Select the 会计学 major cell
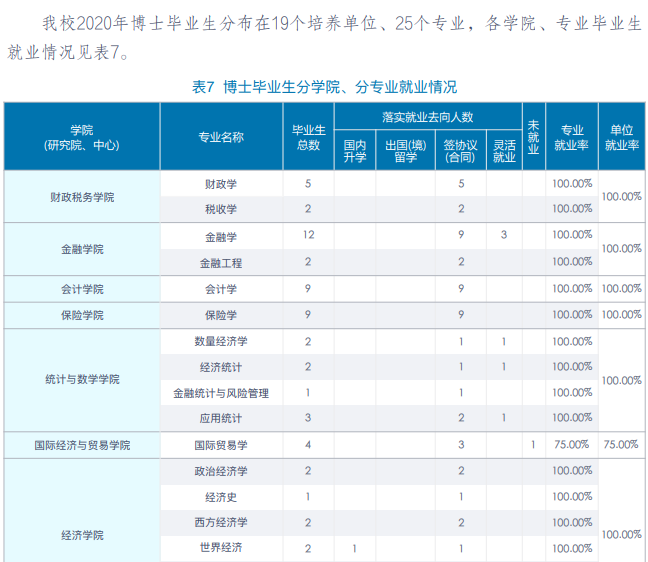The width and height of the screenshot is (648, 562). (221, 289)
